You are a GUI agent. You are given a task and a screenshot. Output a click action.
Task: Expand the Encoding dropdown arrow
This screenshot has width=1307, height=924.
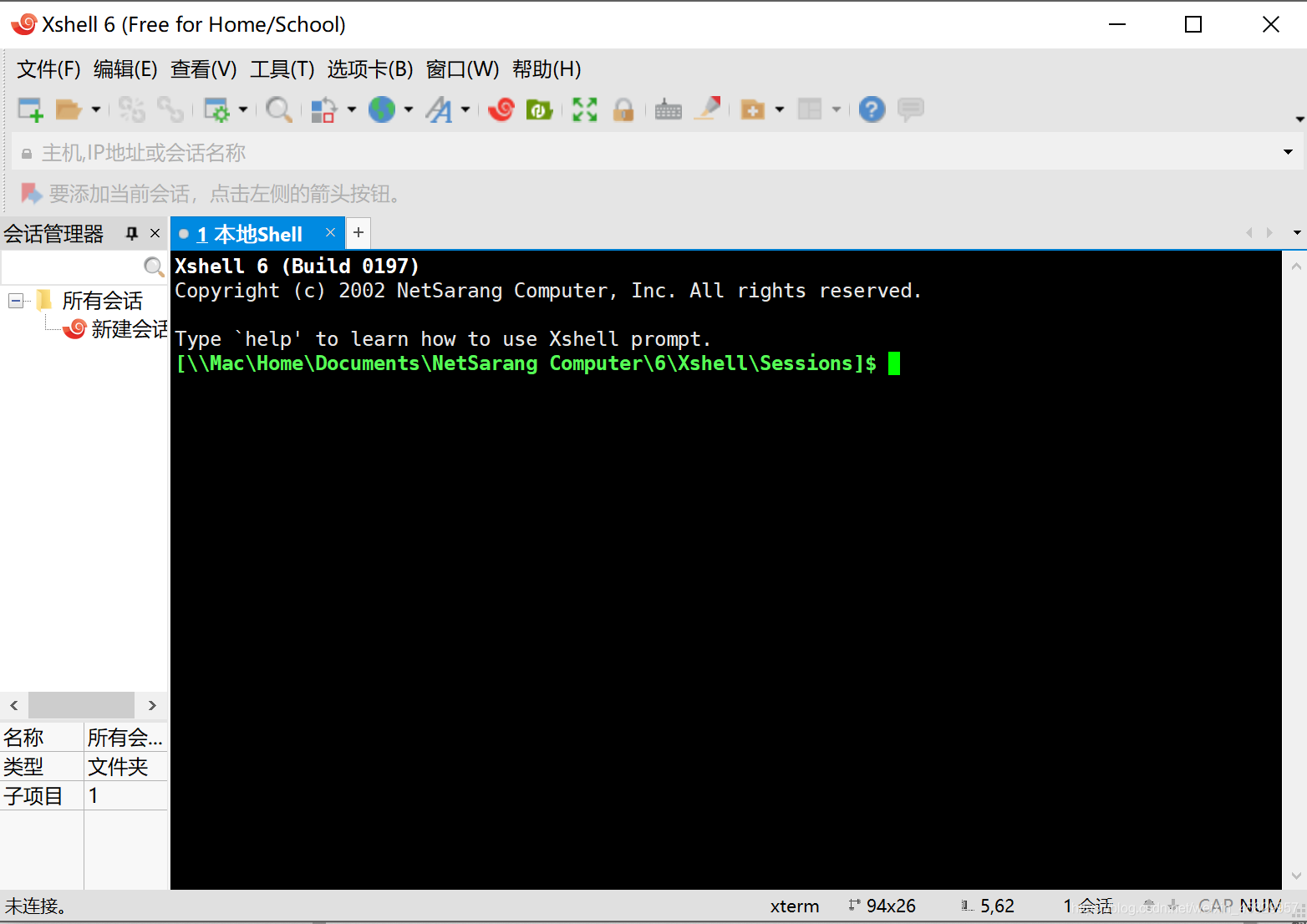(x=409, y=109)
